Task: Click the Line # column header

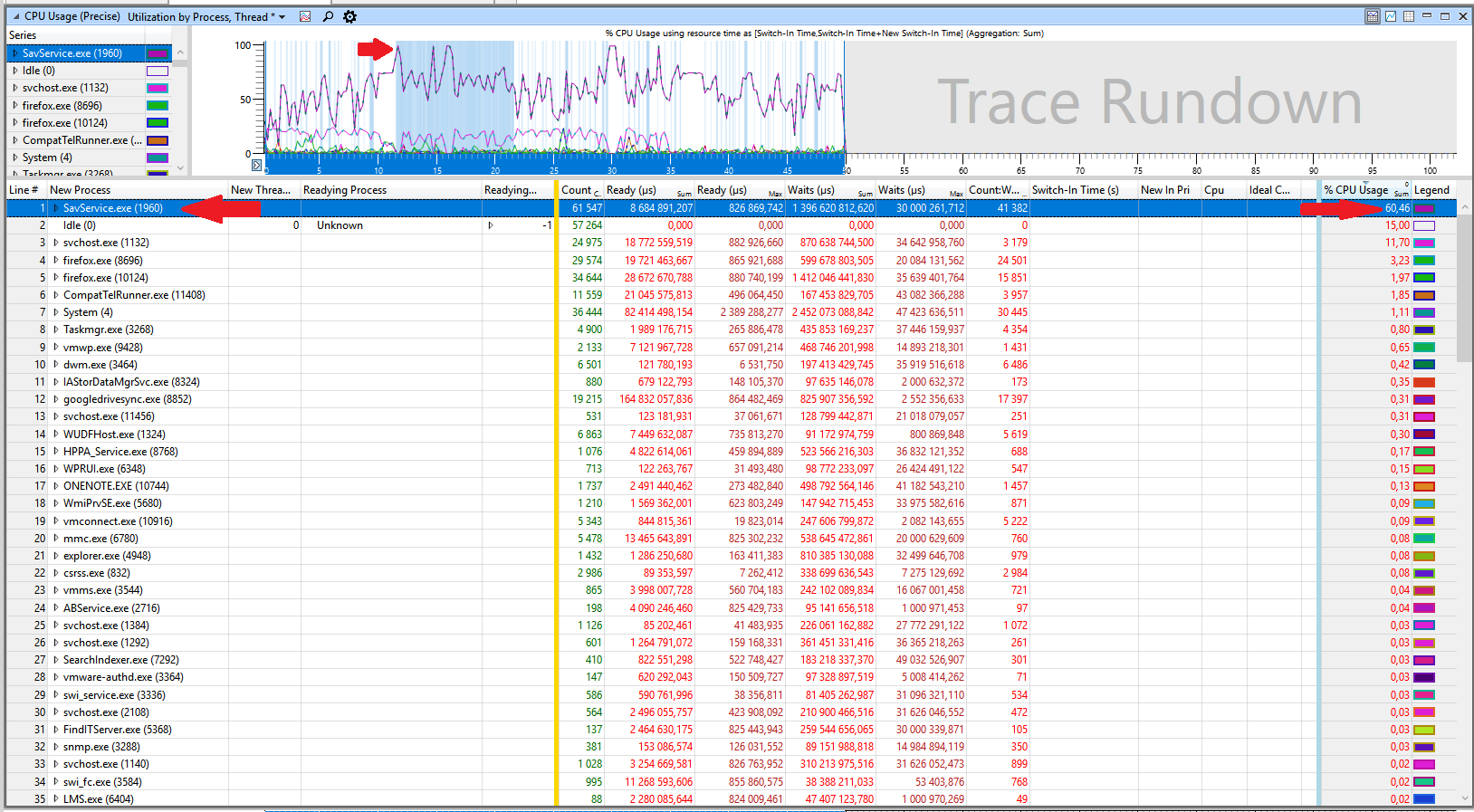Action: (x=26, y=190)
